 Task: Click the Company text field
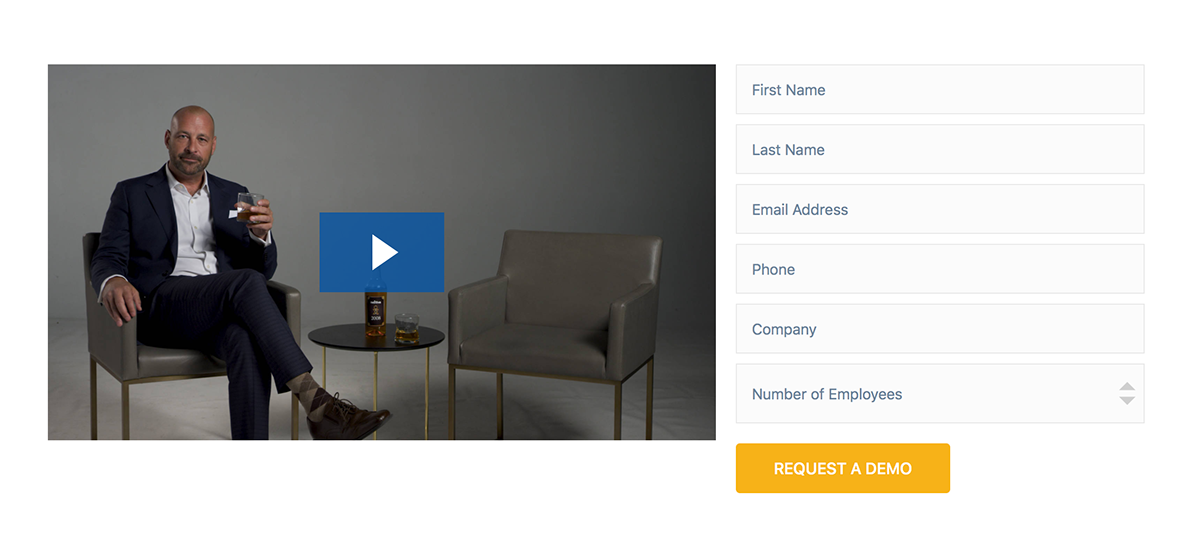pyautogui.click(x=940, y=330)
